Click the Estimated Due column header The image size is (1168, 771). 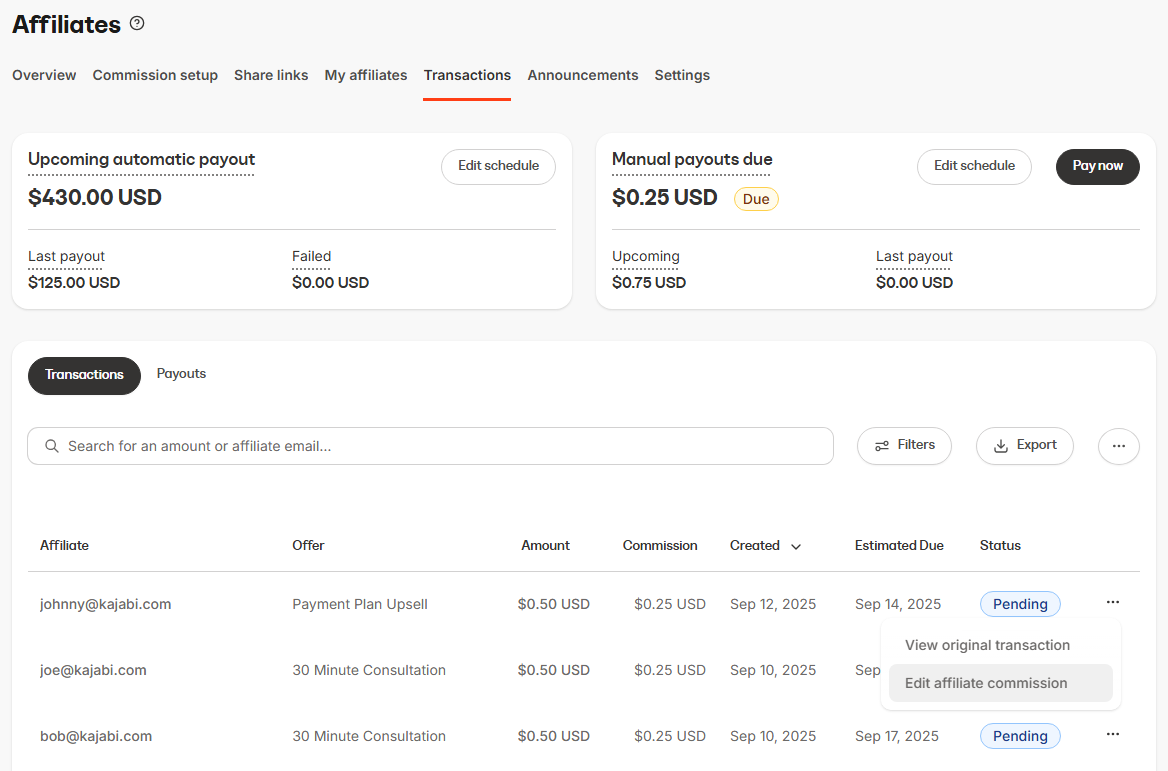click(899, 545)
